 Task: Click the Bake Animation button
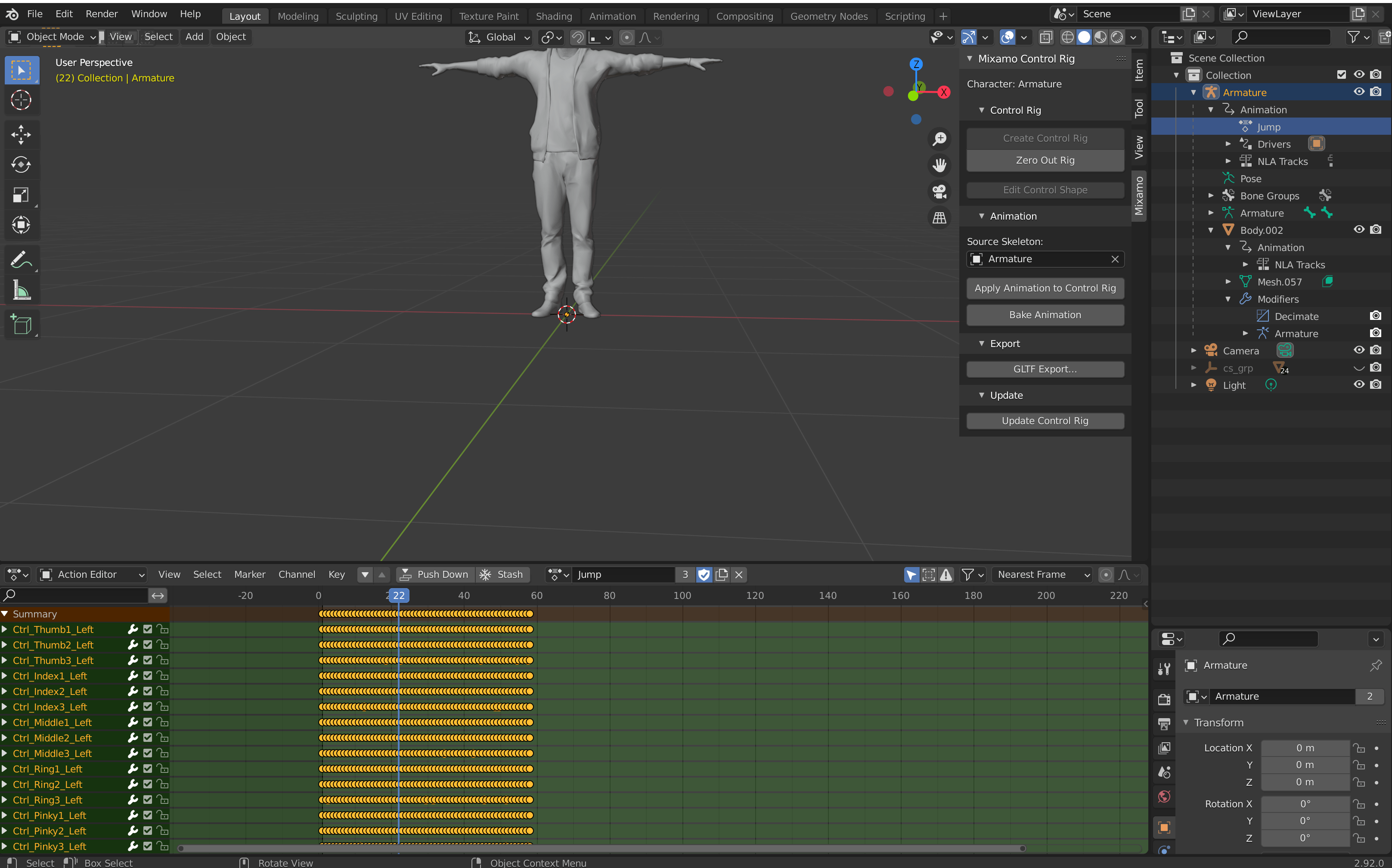1045,315
